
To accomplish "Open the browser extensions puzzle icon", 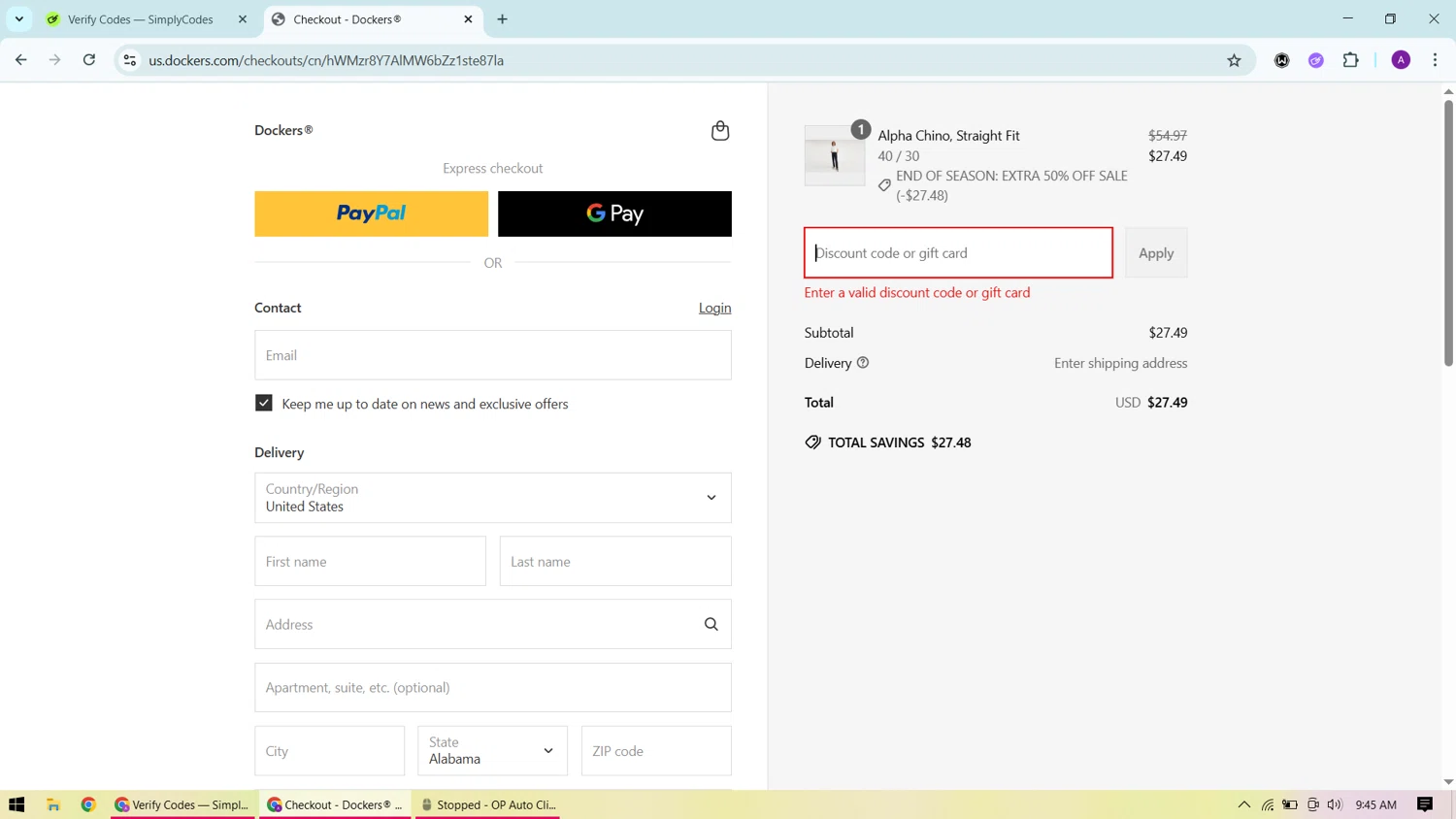I will 1350,60.
